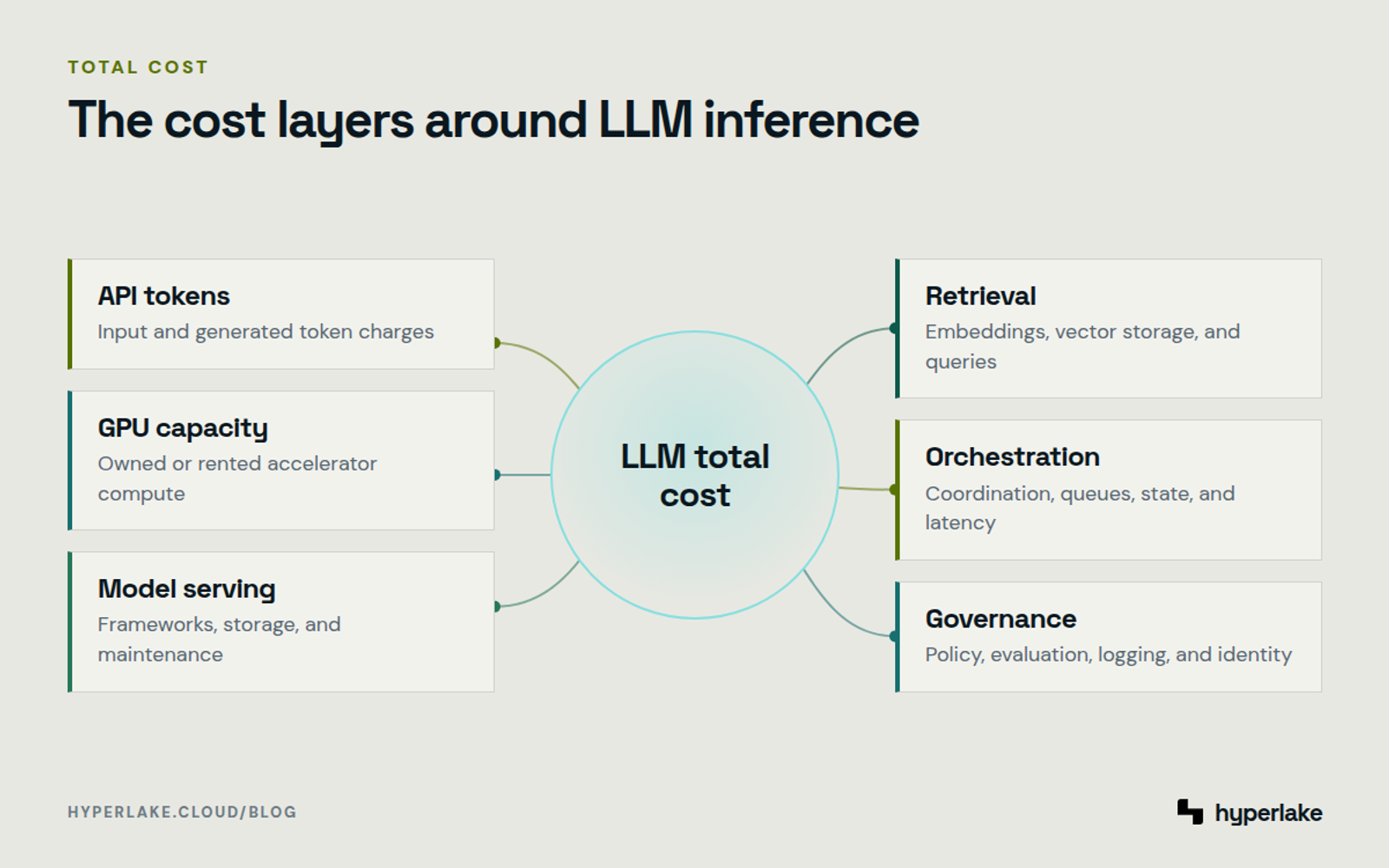The width and height of the screenshot is (1389, 868).
Task: Select the 'Orchestration' card heading
Action: click(1012, 457)
